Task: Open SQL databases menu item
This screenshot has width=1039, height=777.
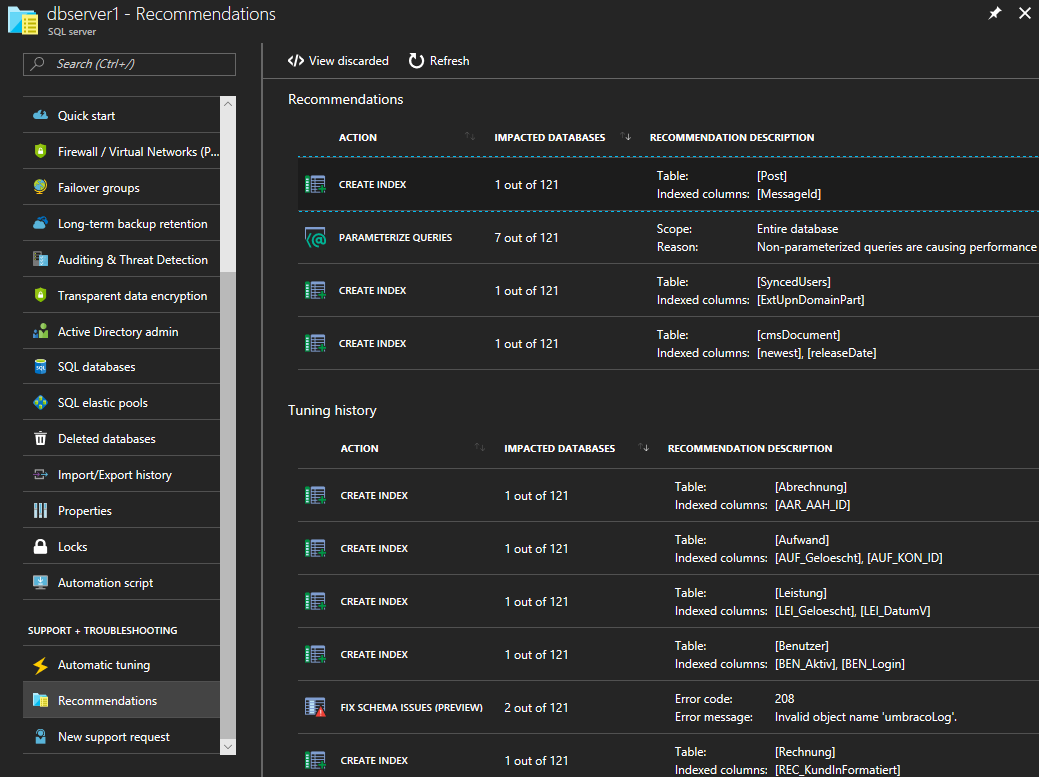Action: (x=96, y=367)
